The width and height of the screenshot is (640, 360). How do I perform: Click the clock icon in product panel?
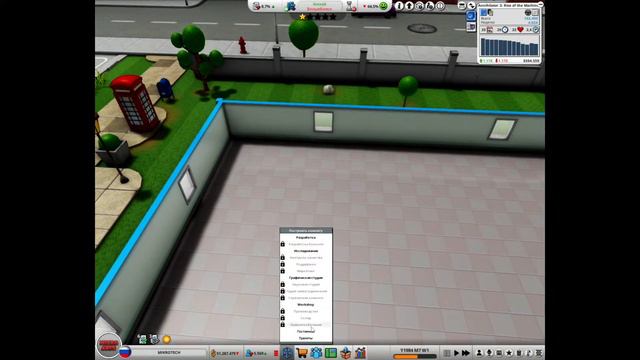tap(505, 30)
